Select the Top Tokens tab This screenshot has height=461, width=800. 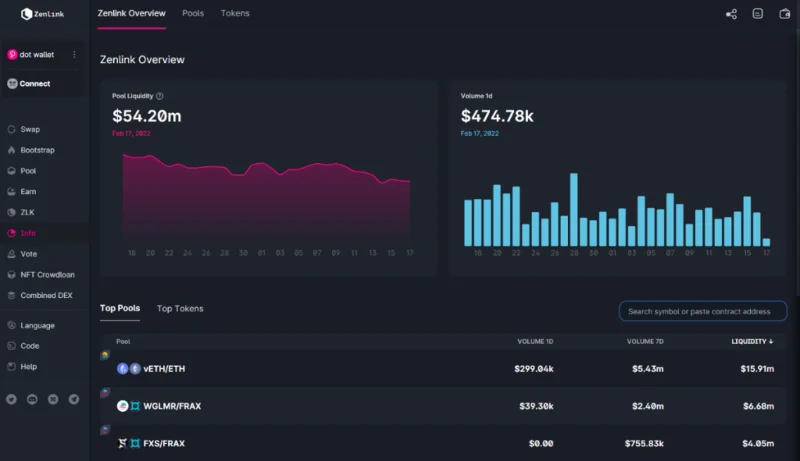tap(180, 309)
